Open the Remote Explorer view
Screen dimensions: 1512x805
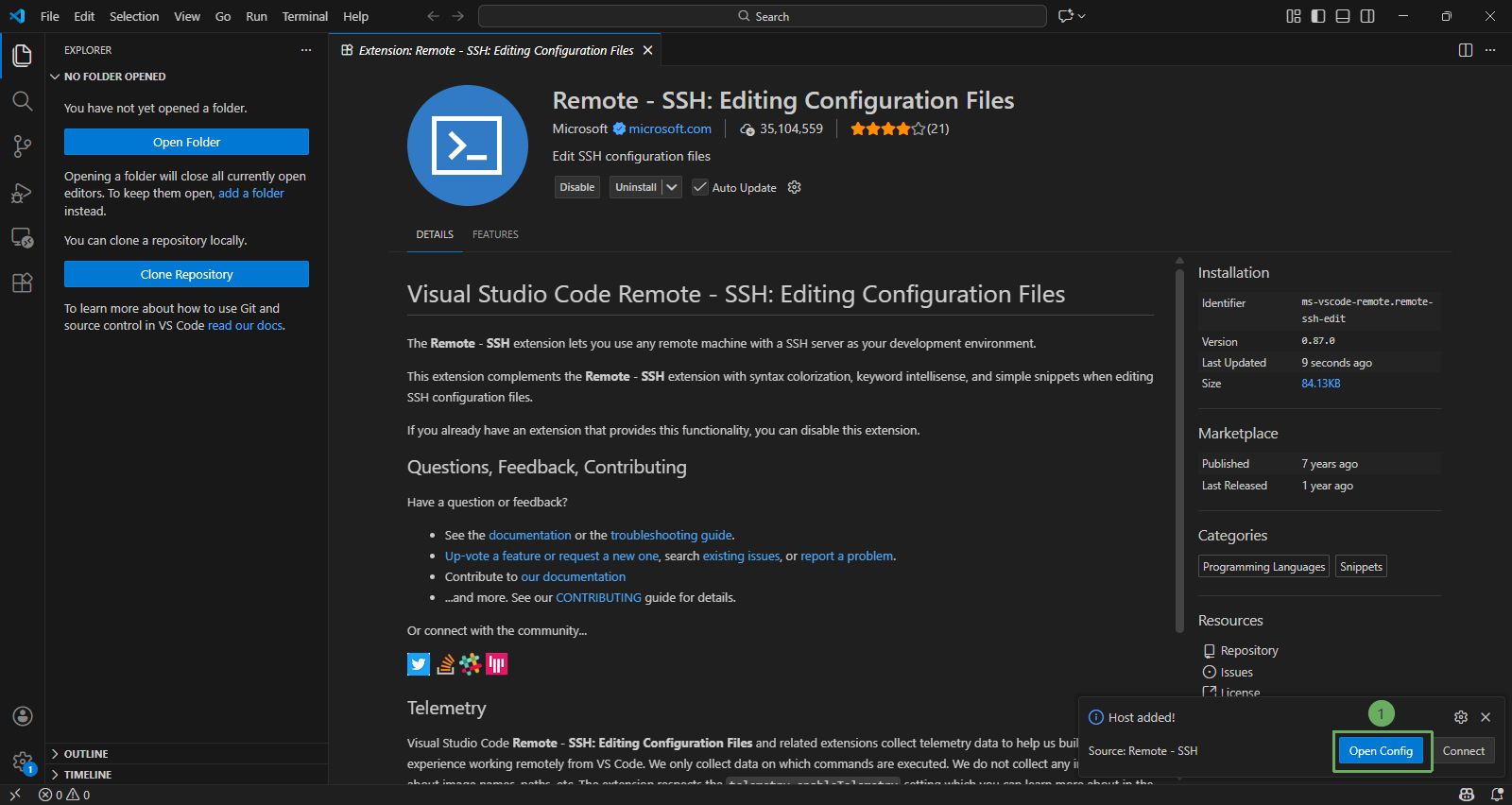click(22, 237)
